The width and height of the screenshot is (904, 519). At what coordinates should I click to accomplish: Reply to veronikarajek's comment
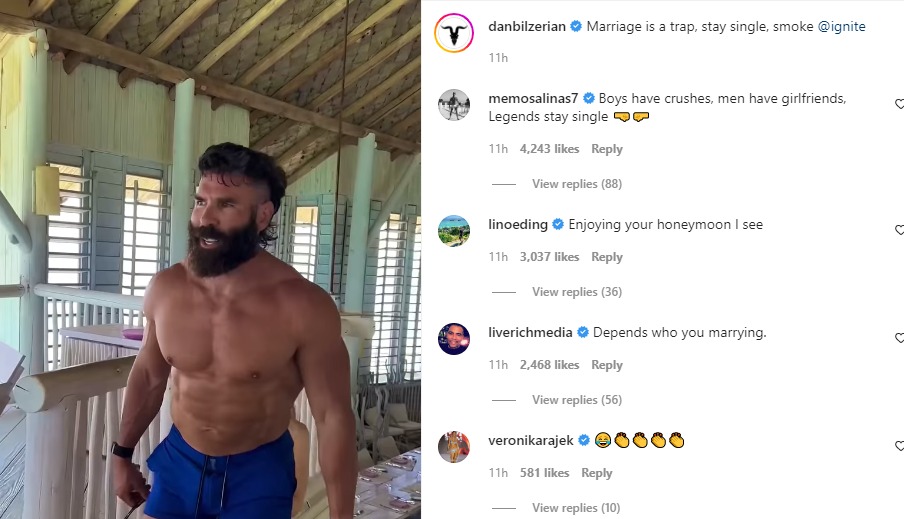(x=596, y=473)
